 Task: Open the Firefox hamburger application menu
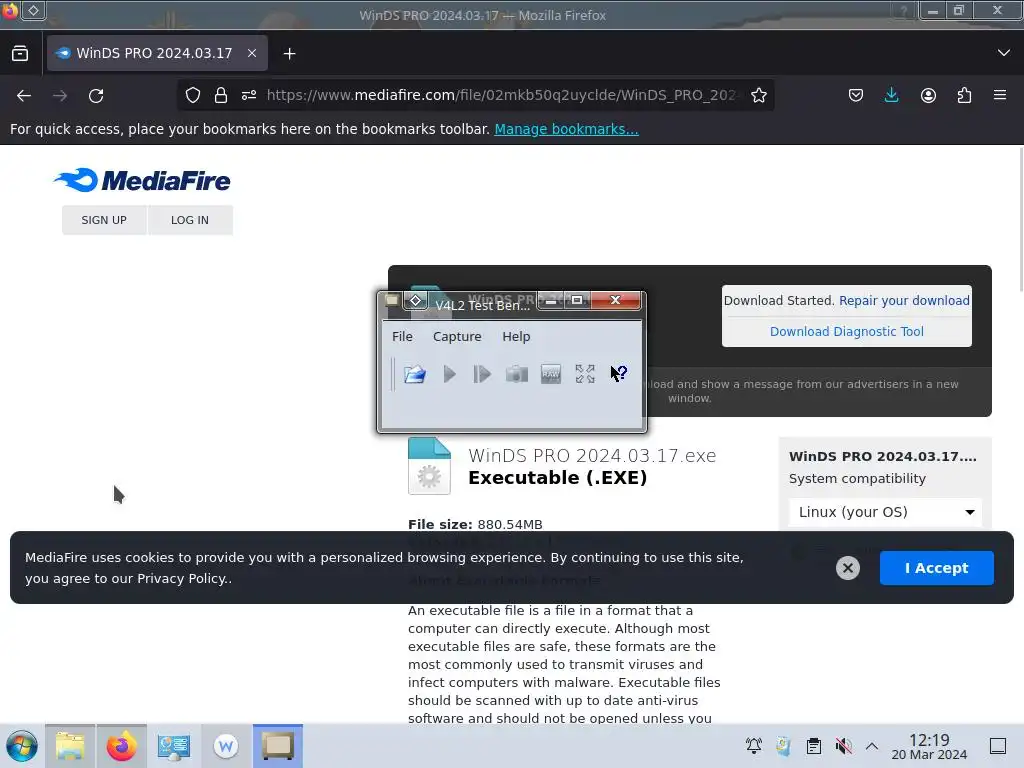tap(1000, 95)
